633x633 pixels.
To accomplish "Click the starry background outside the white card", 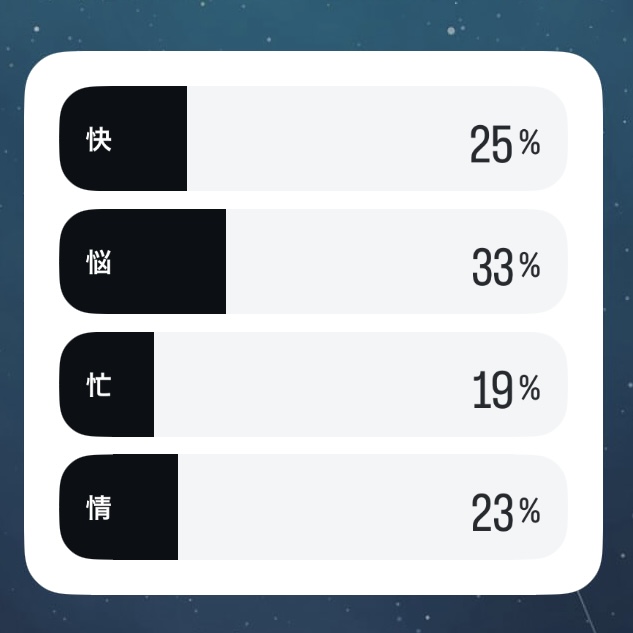I will pyautogui.click(x=300, y=22).
